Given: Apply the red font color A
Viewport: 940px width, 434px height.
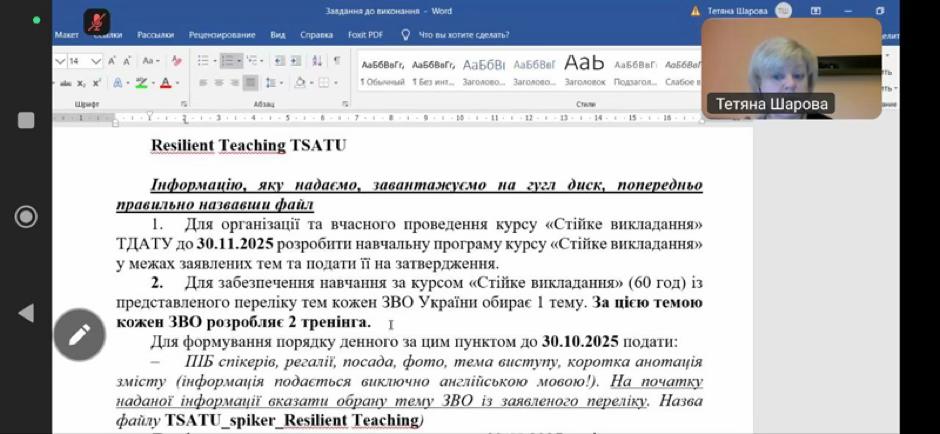Looking at the screenshot, I should 165,83.
